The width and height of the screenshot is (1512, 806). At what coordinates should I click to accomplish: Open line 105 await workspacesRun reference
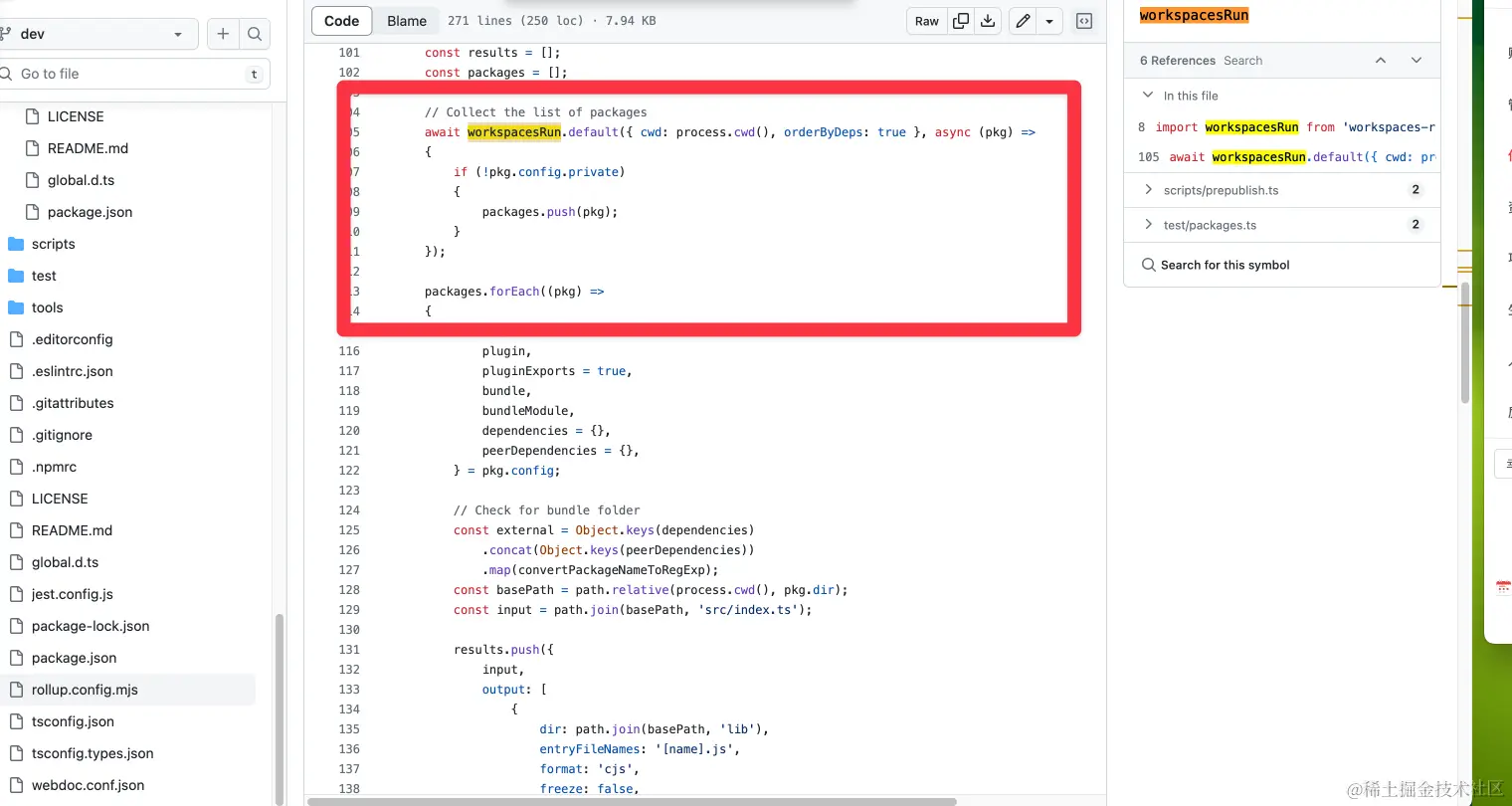coord(1281,157)
